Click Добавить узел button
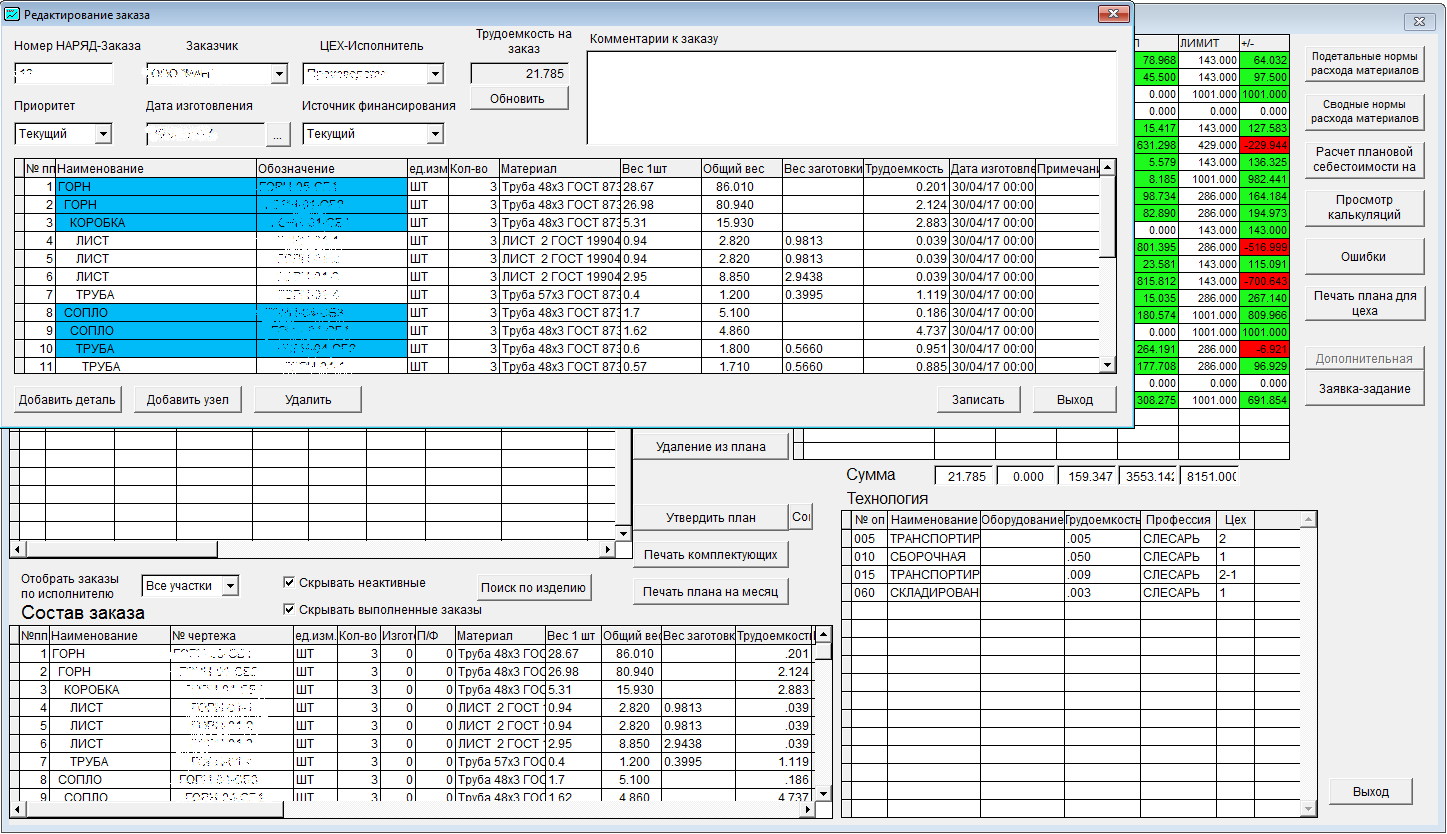The width and height of the screenshot is (1447, 834). pos(187,400)
